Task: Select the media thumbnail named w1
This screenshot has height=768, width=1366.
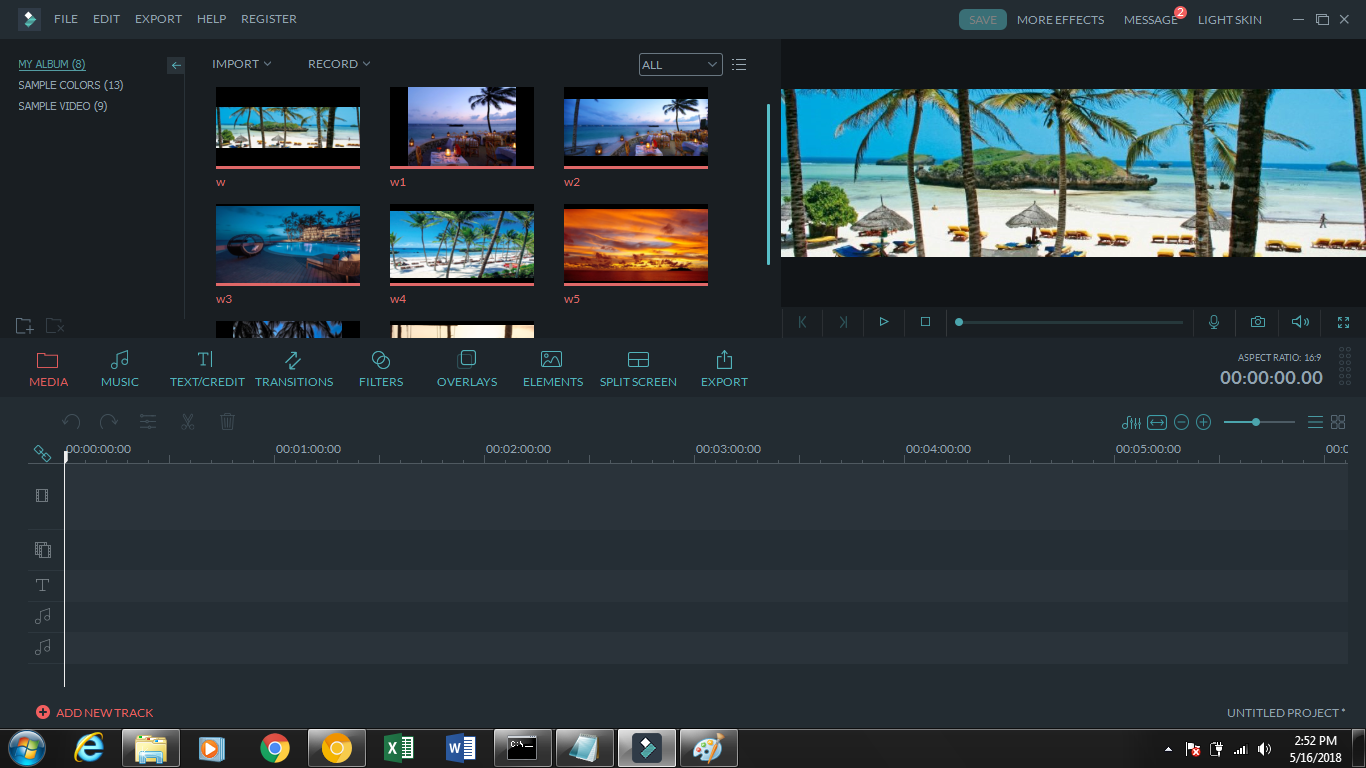Action: (462, 127)
